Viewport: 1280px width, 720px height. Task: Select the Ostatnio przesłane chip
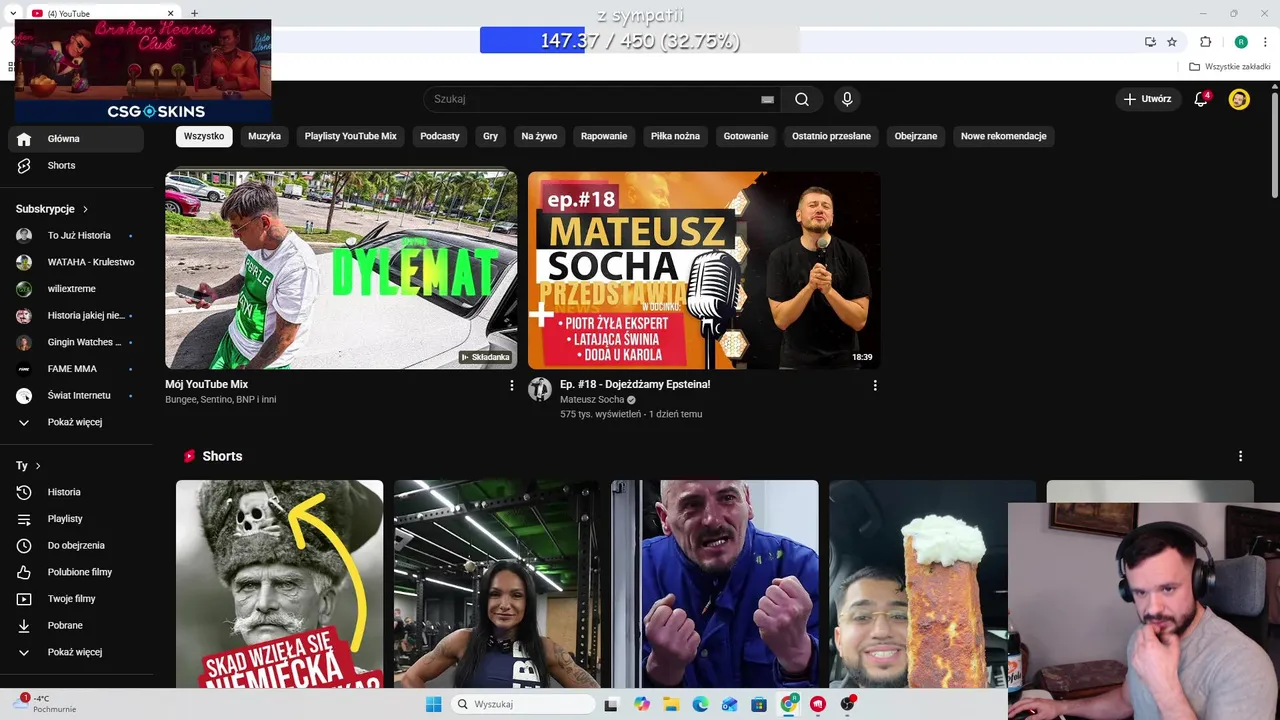coord(832,136)
